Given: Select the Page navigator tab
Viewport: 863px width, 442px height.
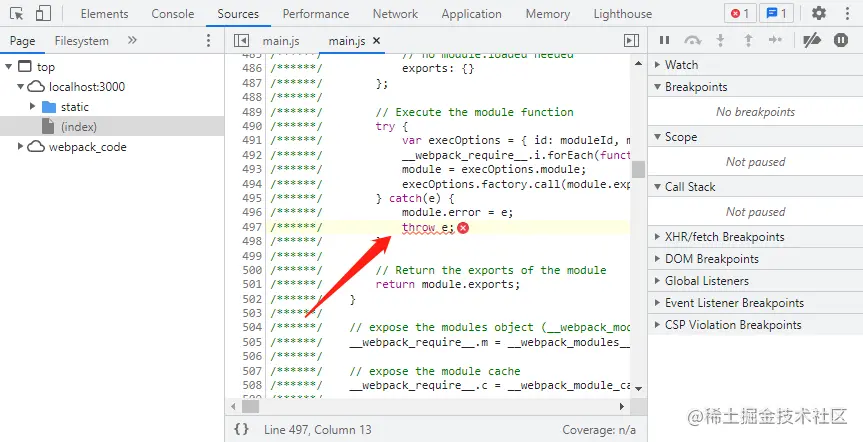Looking at the screenshot, I should coord(22,41).
